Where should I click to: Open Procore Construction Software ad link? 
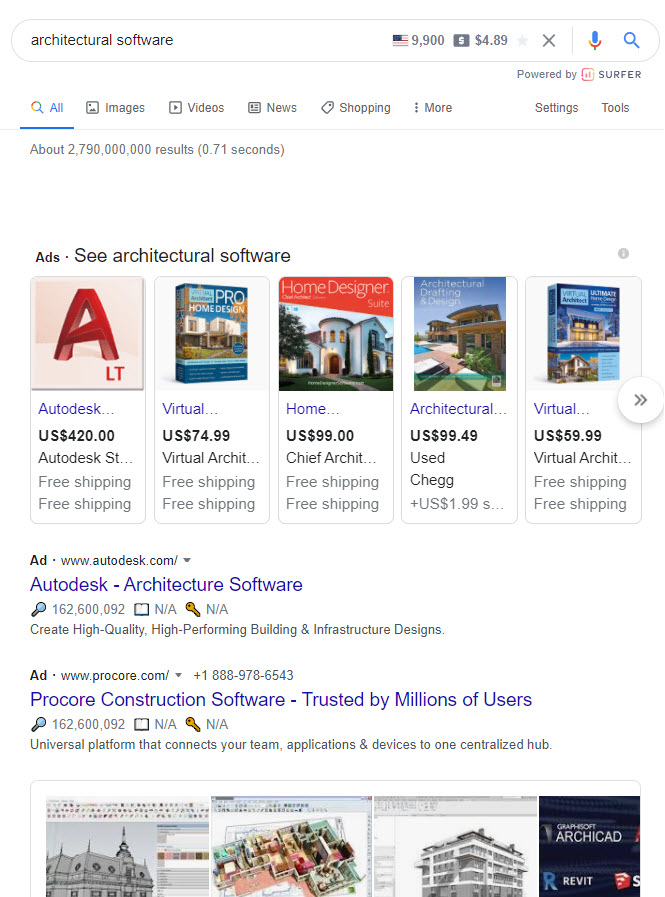(x=280, y=700)
